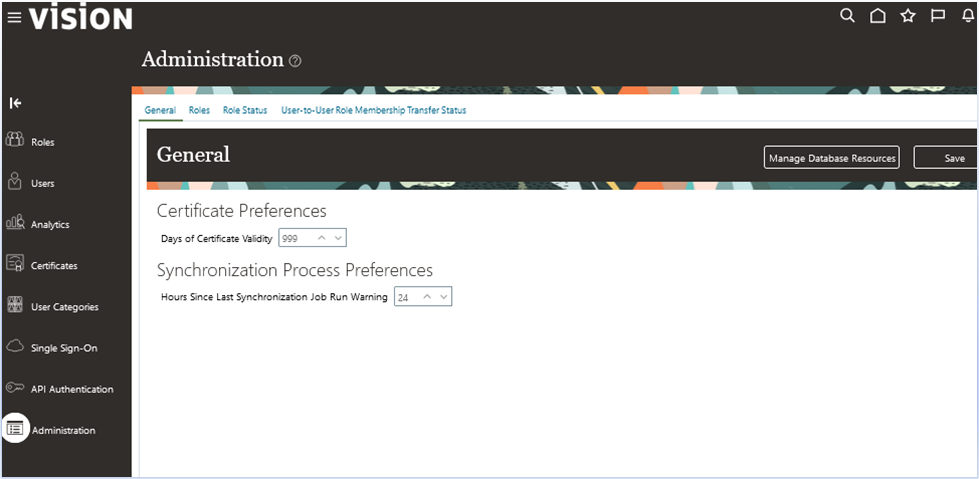
Task: Click the Synchronization Process Preferences heading
Action: (x=295, y=270)
